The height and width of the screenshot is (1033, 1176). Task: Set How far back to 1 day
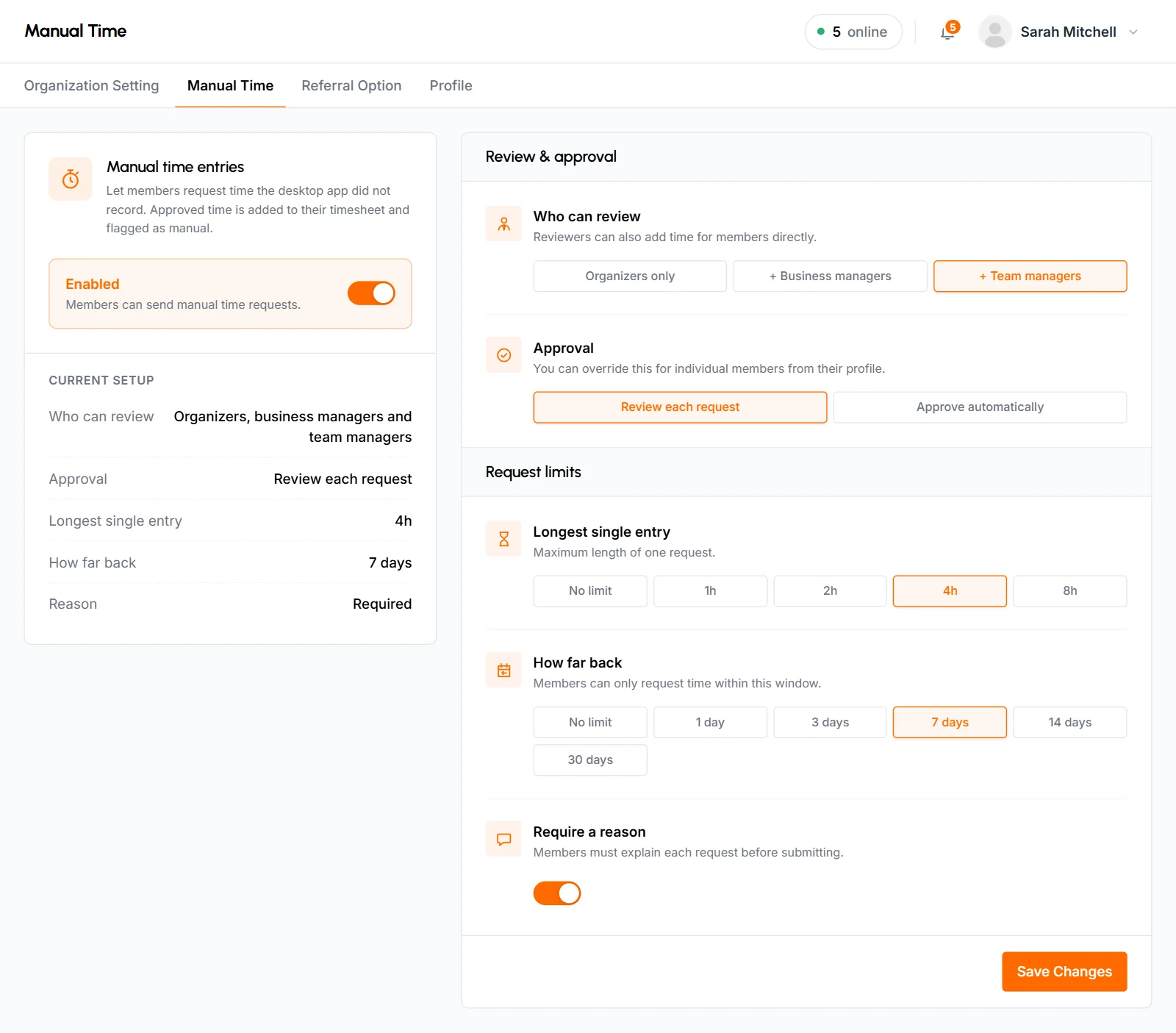point(710,722)
